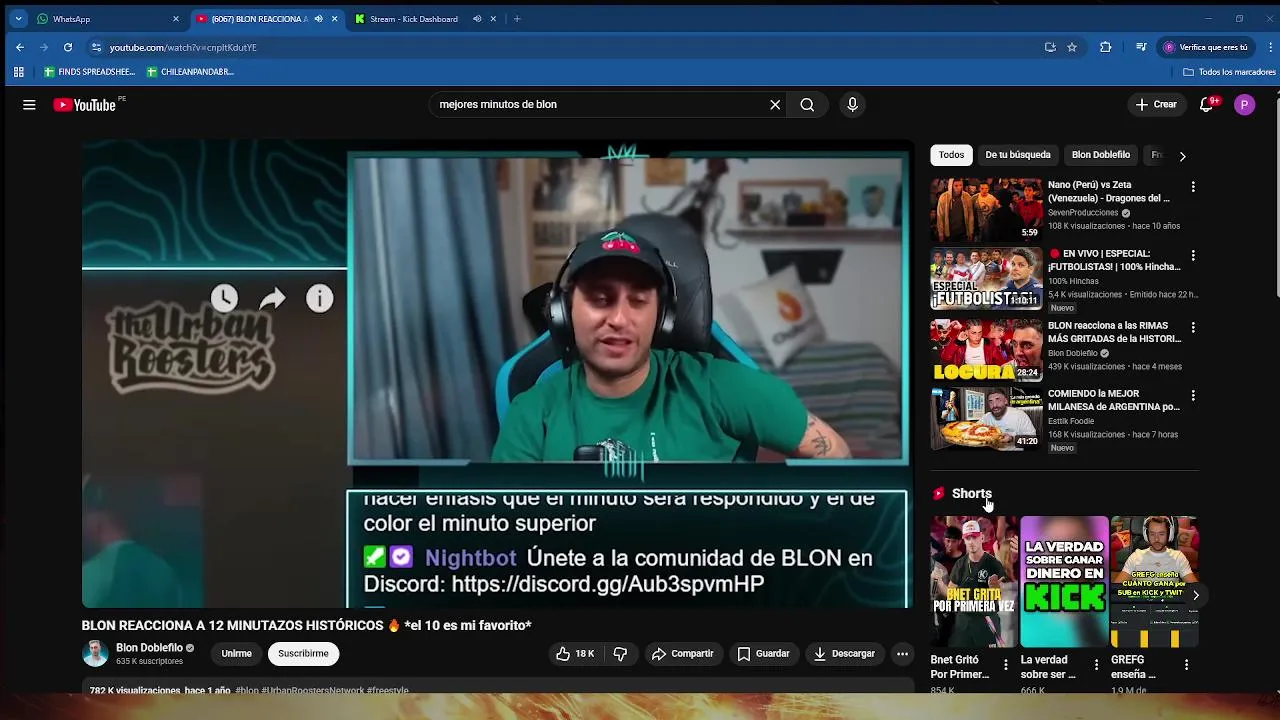Open the notifications bell
The height and width of the screenshot is (720, 1280).
click(x=1208, y=105)
